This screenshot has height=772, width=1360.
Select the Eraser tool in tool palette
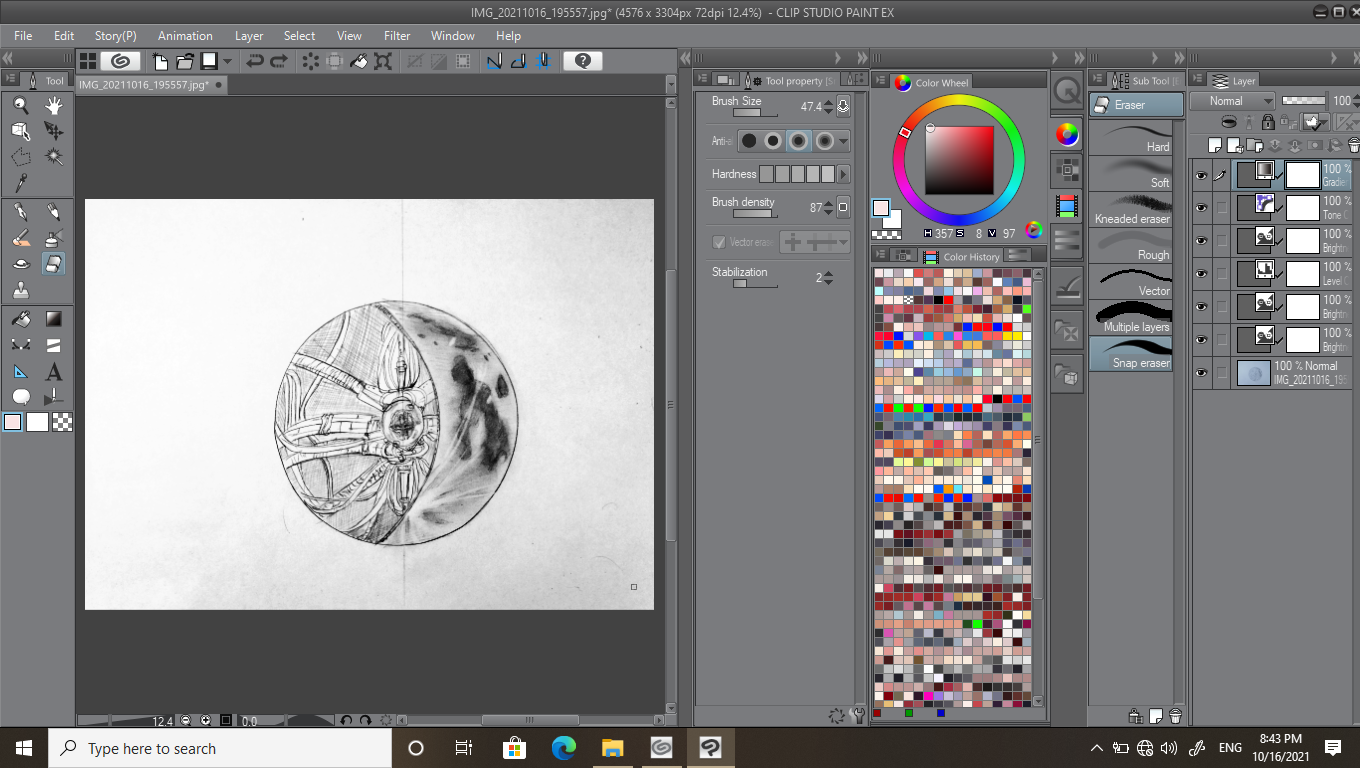(x=54, y=264)
